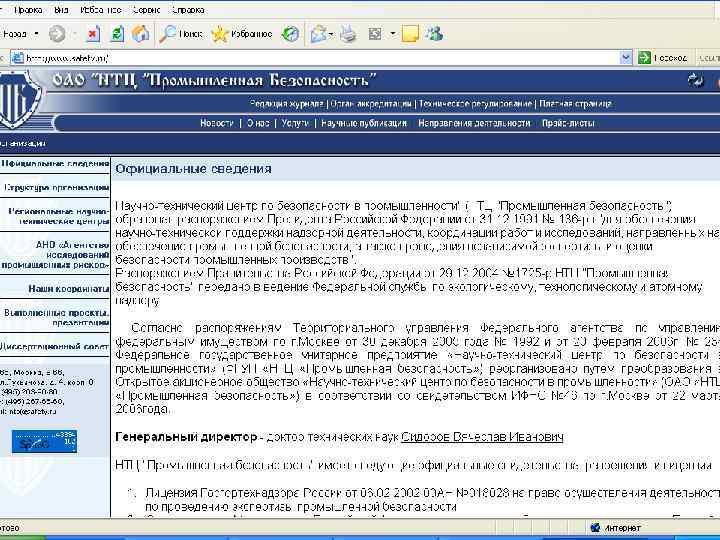720x540 pixels.
Task: Select Официальные сведения in the sidebar
Action: [x=55, y=163]
